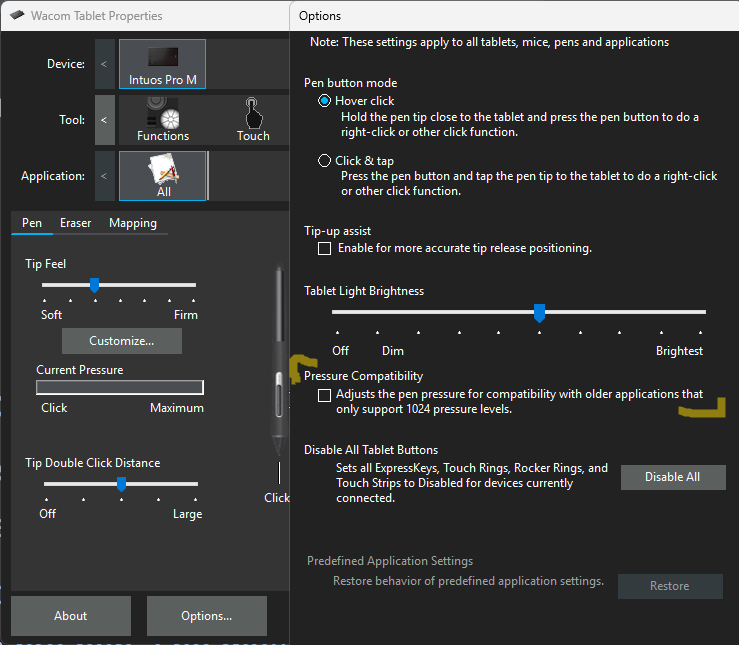Click the Options window title text

[320, 16]
